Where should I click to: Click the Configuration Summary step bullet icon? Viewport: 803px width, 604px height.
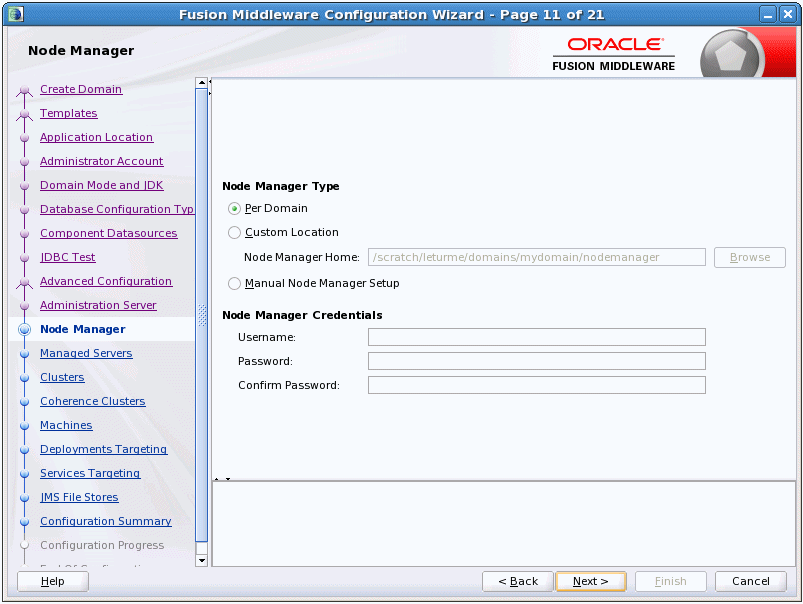tap(24, 522)
